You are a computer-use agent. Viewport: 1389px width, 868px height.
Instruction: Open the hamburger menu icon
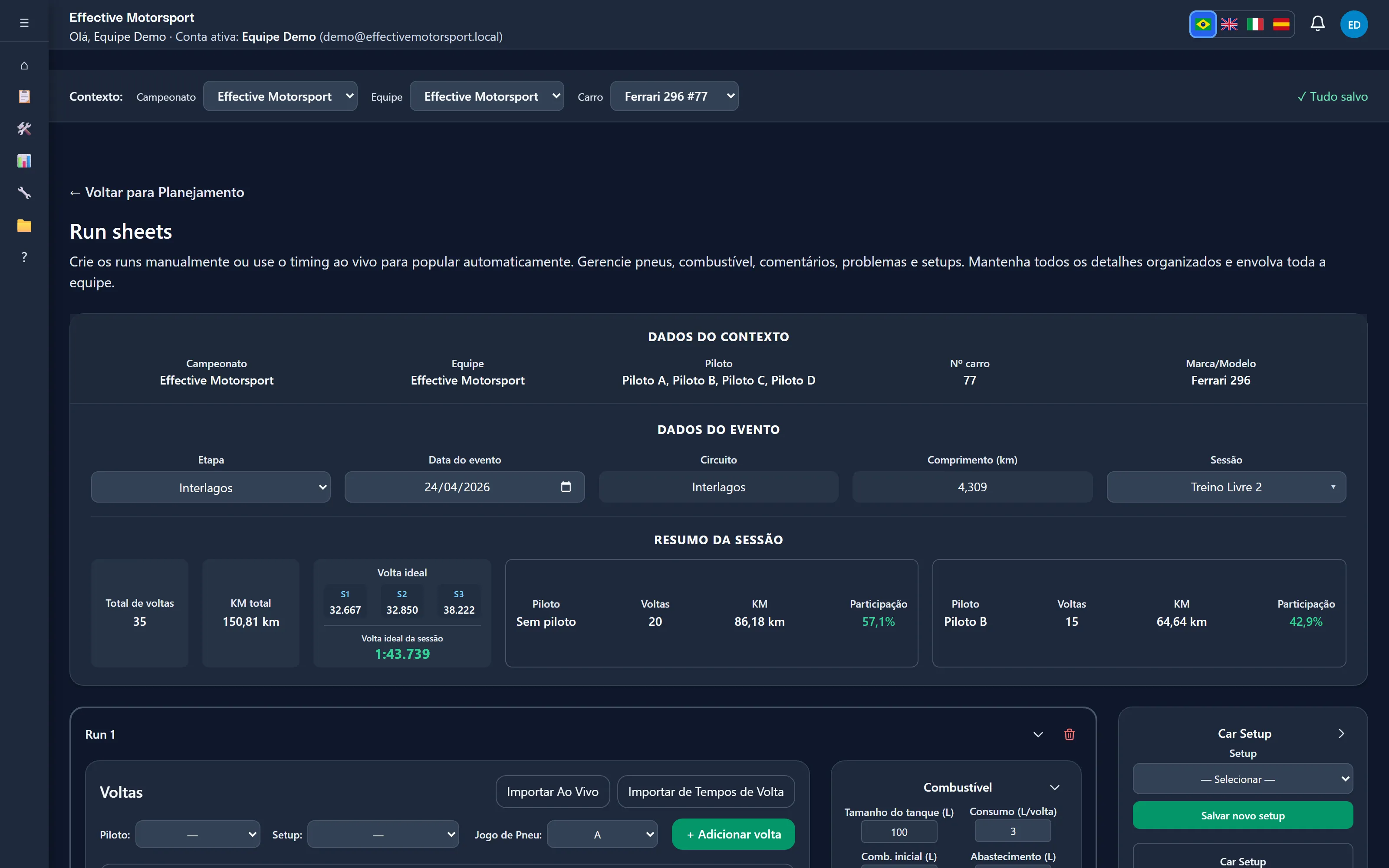click(24, 23)
